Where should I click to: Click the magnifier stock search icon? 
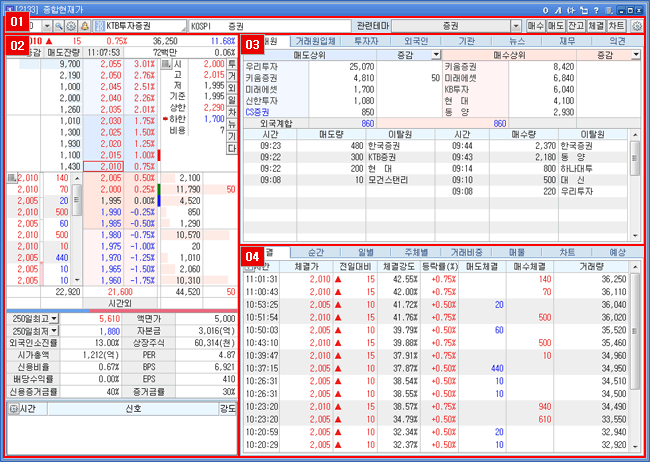click(58, 25)
